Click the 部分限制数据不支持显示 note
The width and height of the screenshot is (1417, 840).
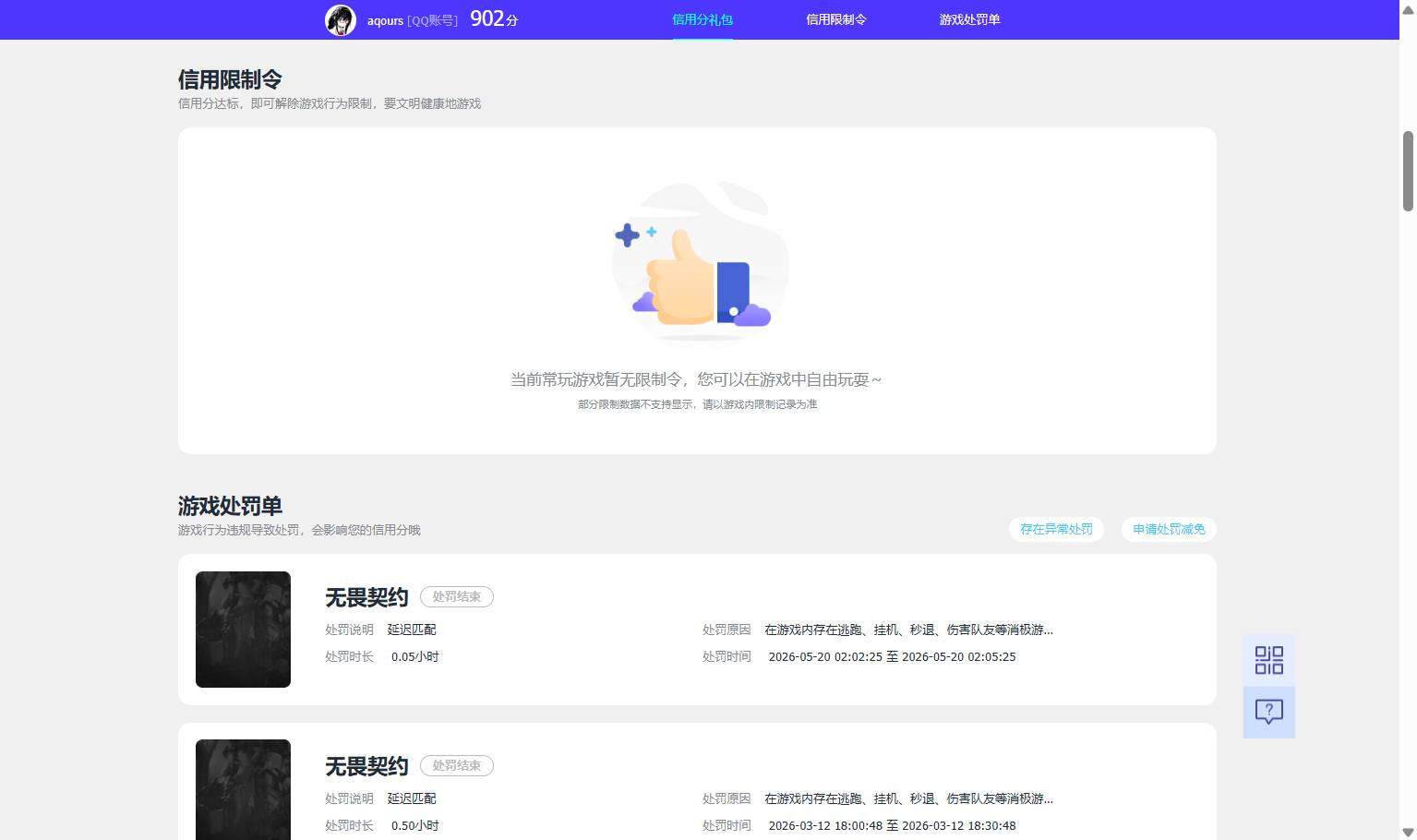click(697, 404)
